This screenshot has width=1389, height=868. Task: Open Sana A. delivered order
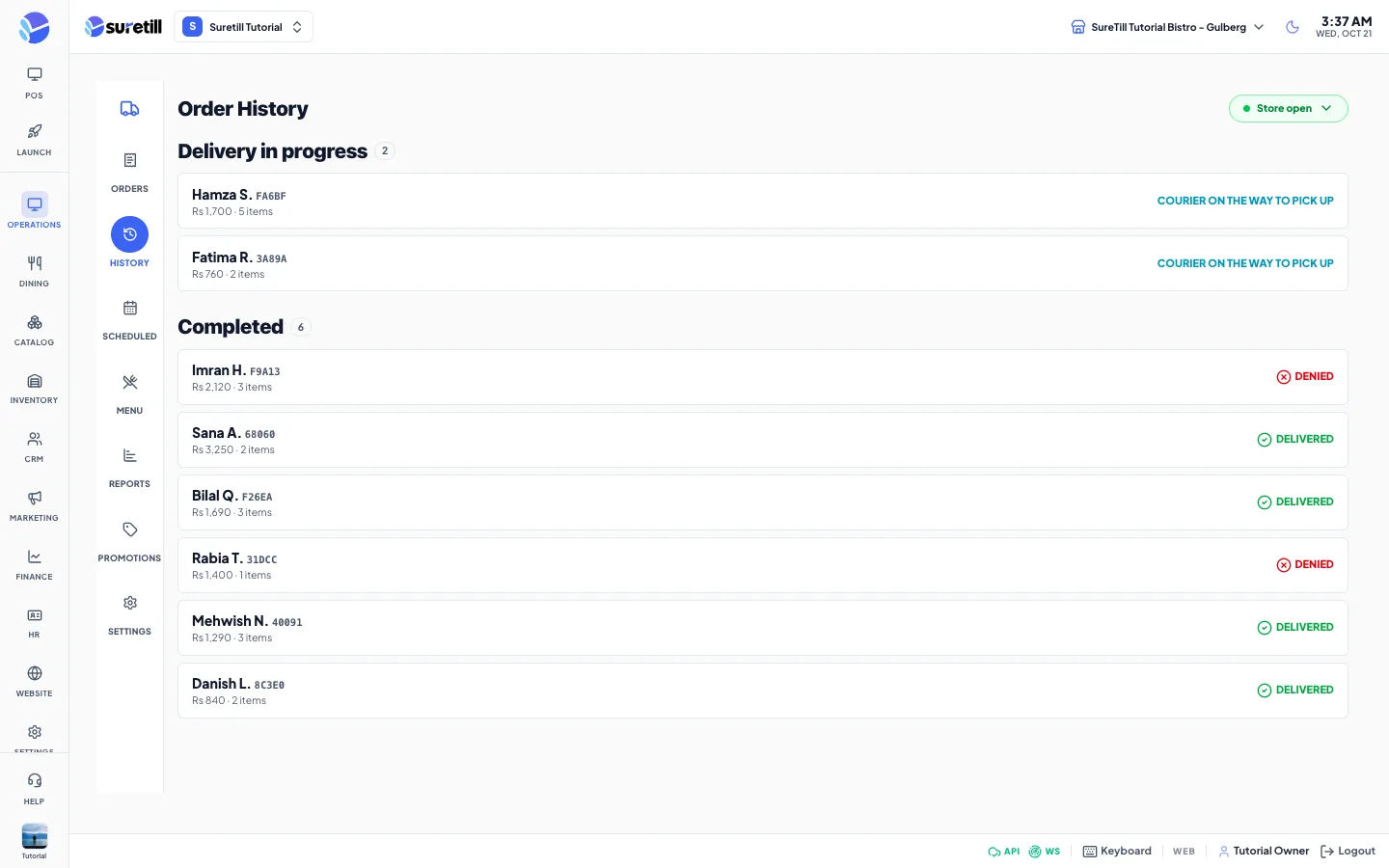click(x=762, y=440)
